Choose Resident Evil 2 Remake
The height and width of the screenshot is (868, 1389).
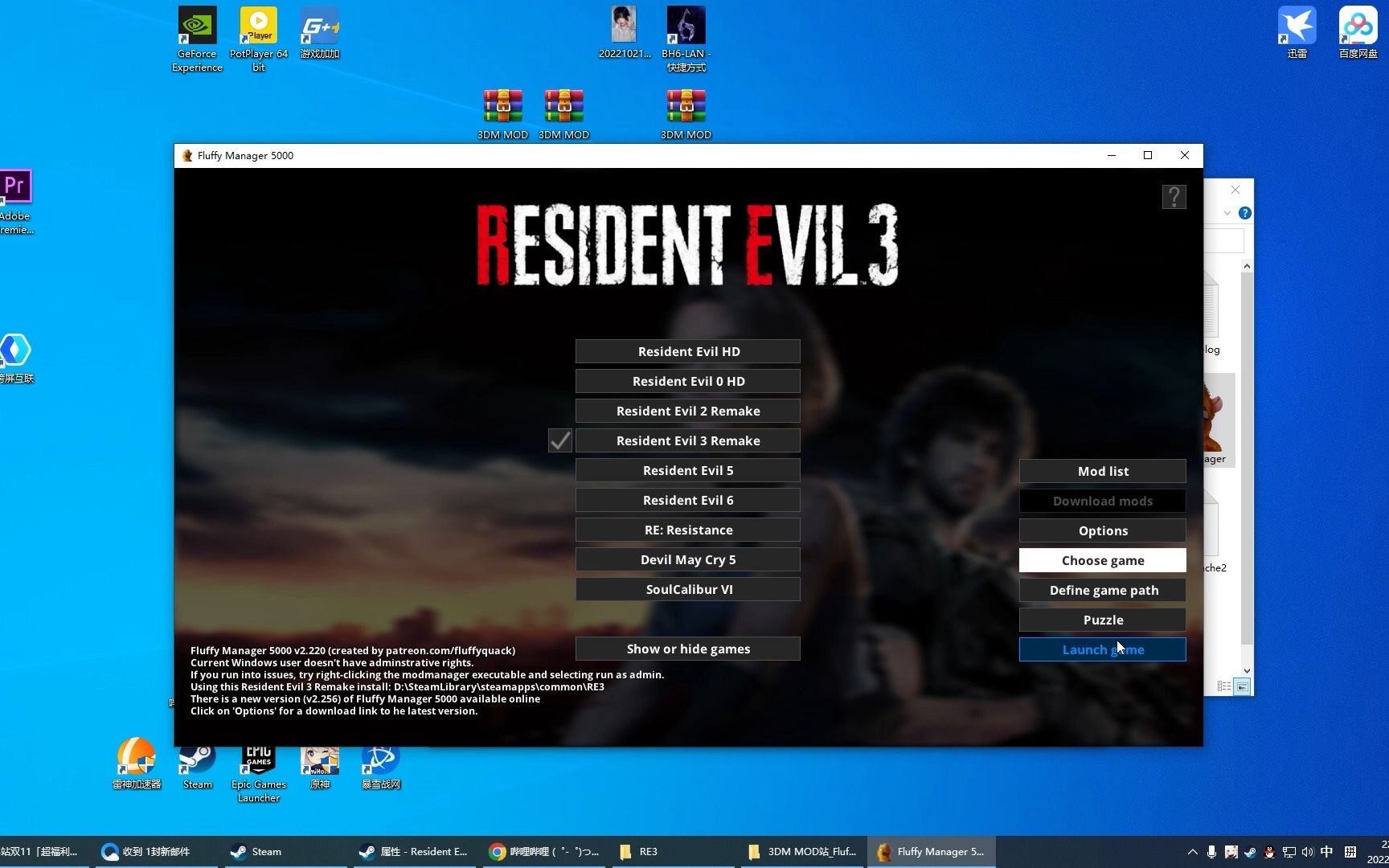pos(688,411)
